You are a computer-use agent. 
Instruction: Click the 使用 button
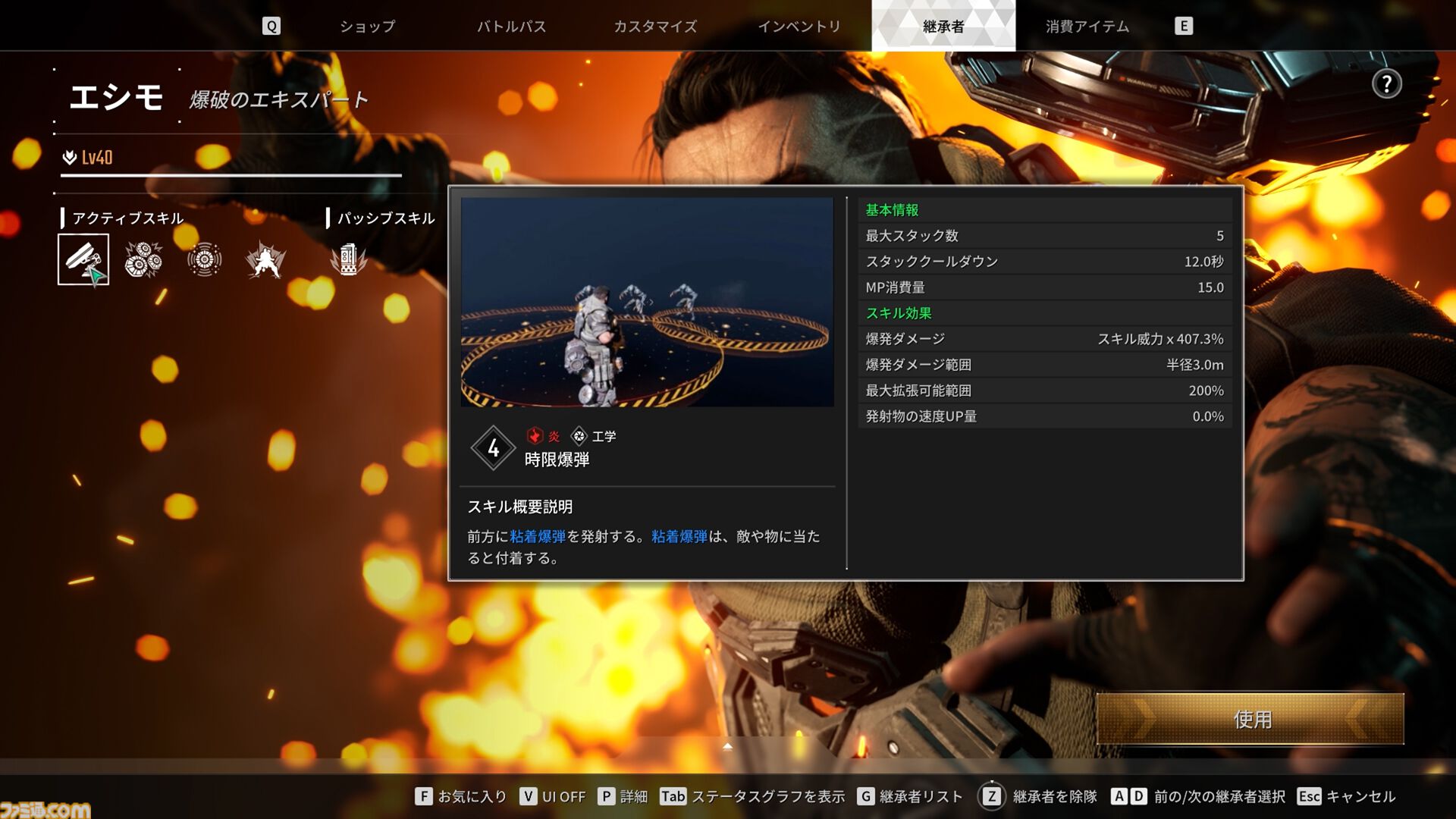(x=1250, y=719)
